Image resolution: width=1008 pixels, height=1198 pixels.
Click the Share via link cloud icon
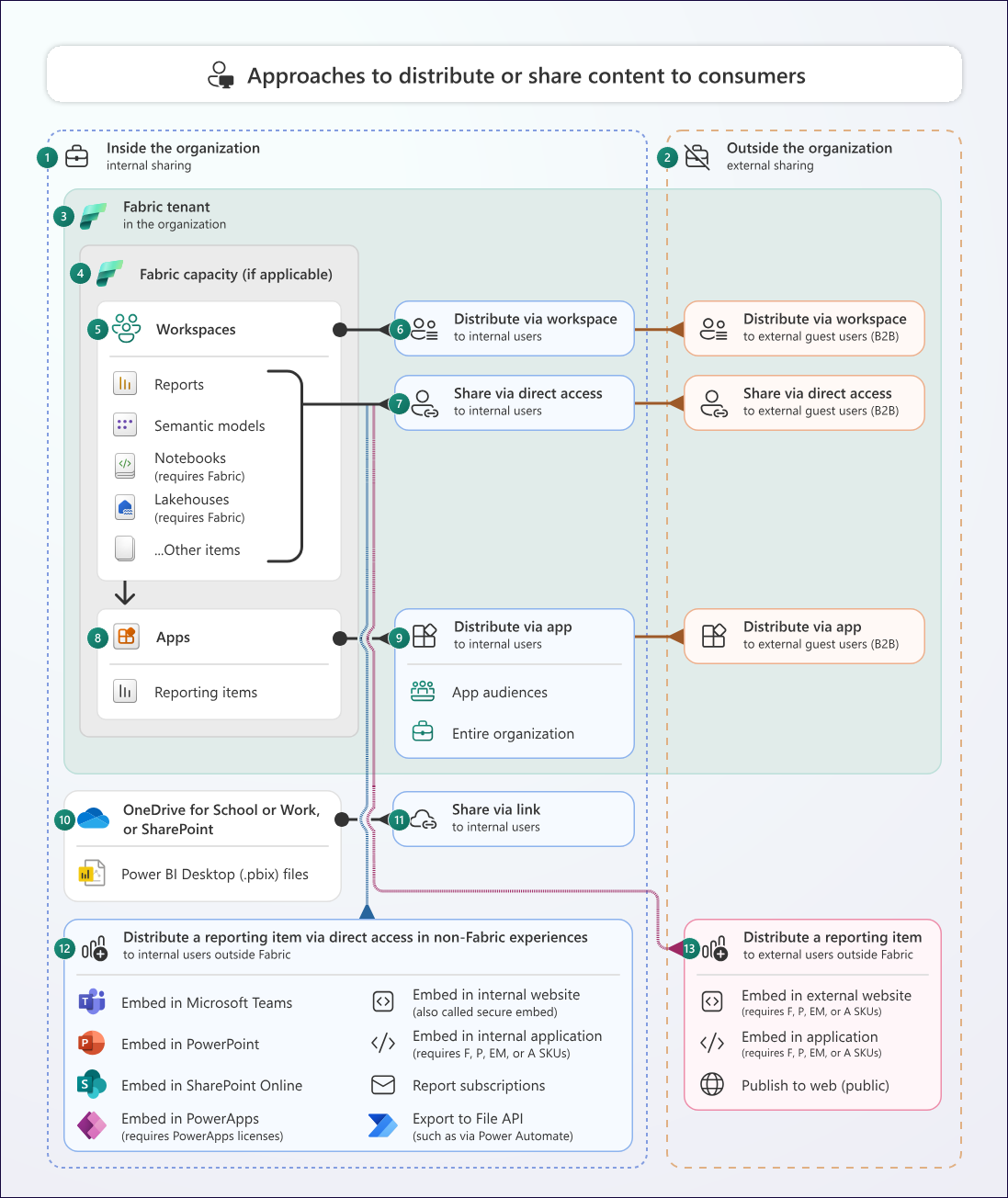pos(424,819)
